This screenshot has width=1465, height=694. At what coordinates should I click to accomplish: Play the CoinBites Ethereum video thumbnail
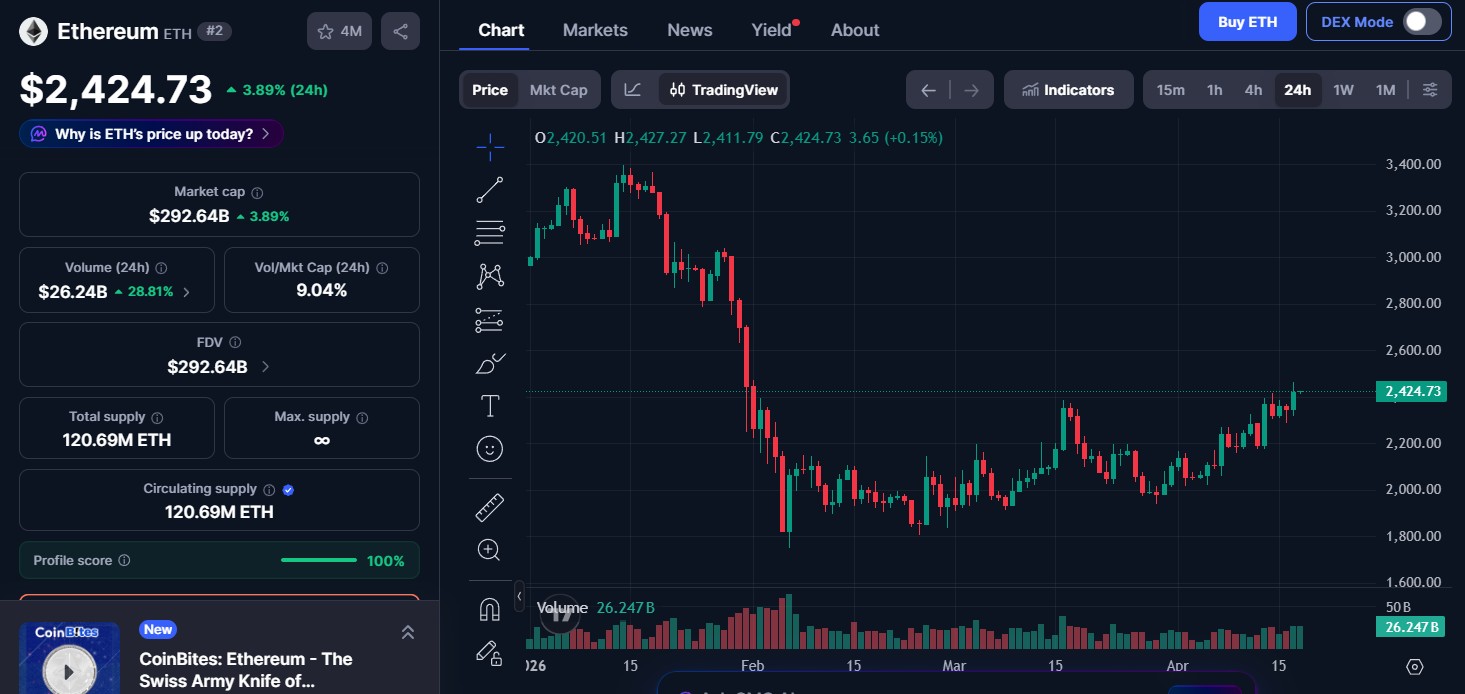(x=68, y=669)
